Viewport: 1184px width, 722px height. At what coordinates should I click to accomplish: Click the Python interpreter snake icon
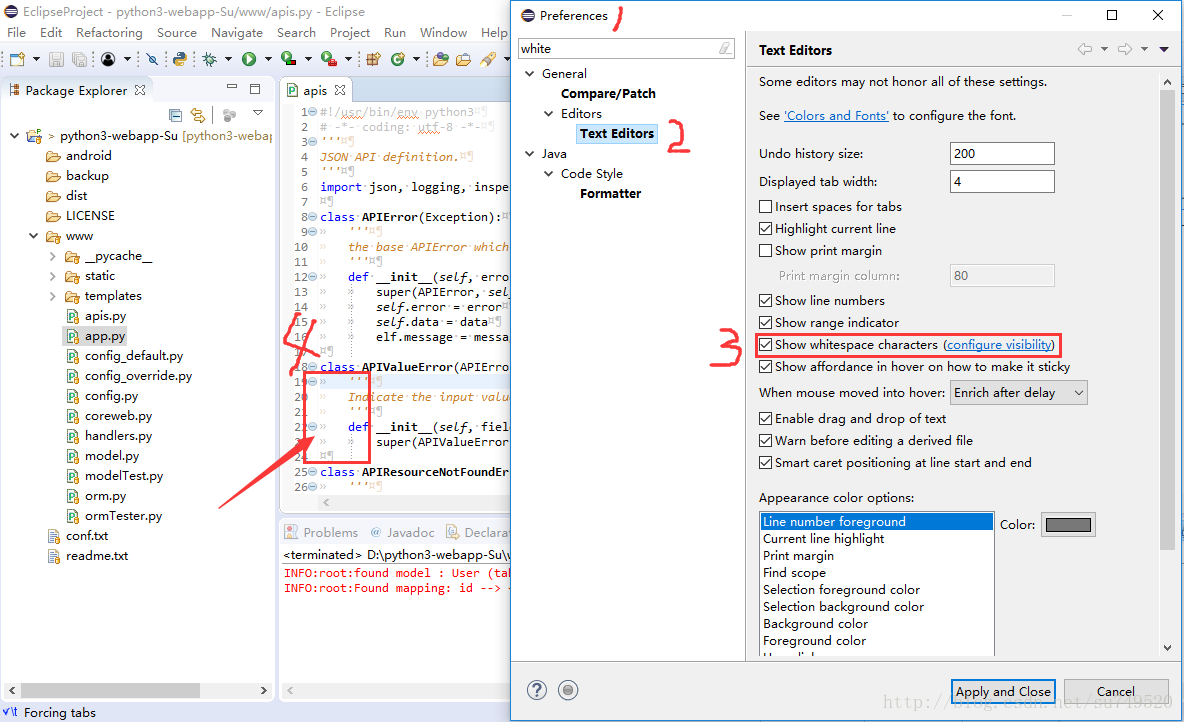click(x=180, y=59)
